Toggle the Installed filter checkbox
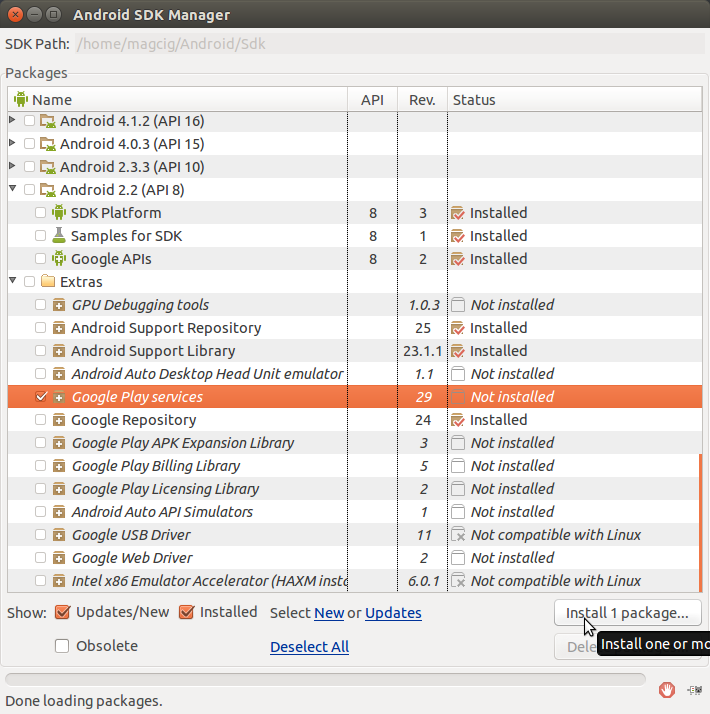Screen dimensions: 710x714 [x=186, y=612]
